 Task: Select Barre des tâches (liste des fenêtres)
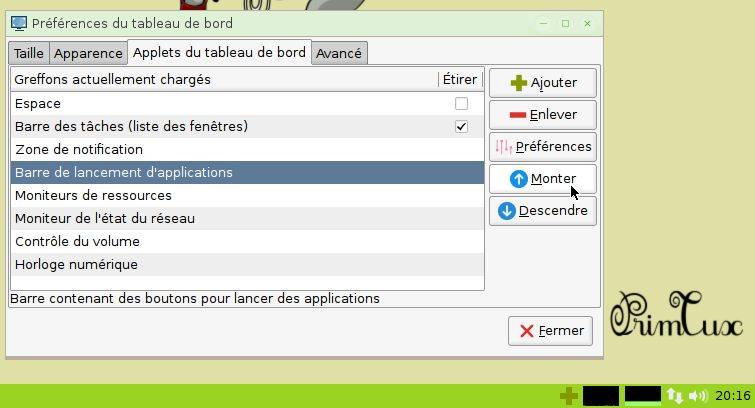click(247, 127)
